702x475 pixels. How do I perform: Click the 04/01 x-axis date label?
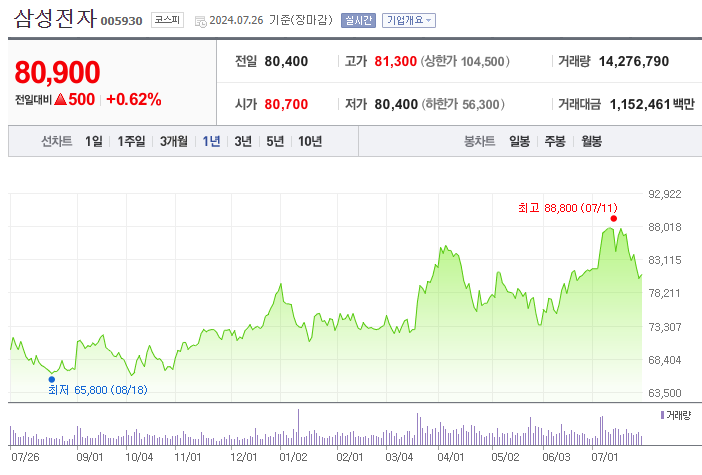click(x=450, y=457)
